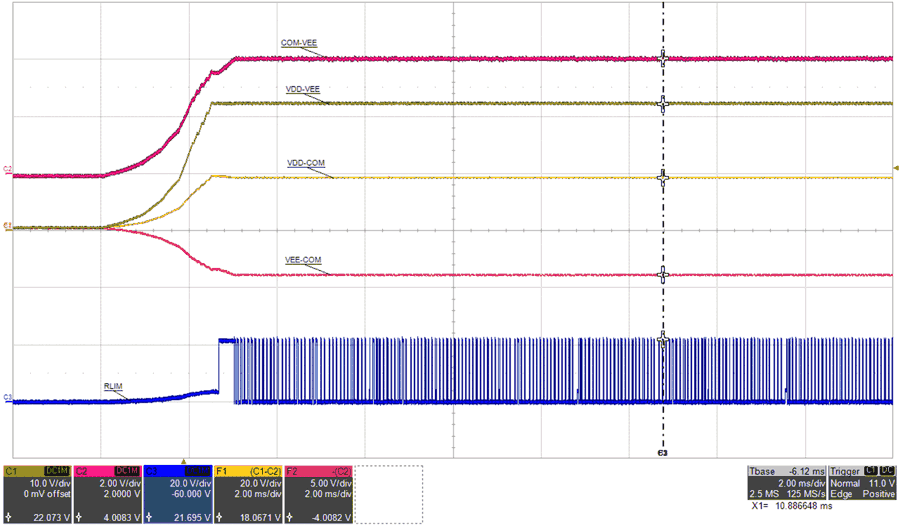Image resolution: width=900 pixels, height=525 pixels.
Task: Select cursor marker on VEE-COM trace
Action: 663,275
